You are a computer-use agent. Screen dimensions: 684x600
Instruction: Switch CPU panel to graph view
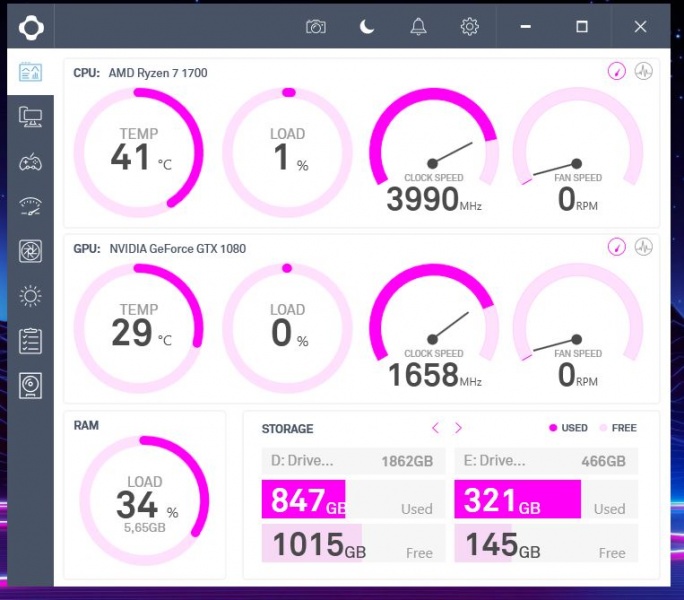click(643, 71)
